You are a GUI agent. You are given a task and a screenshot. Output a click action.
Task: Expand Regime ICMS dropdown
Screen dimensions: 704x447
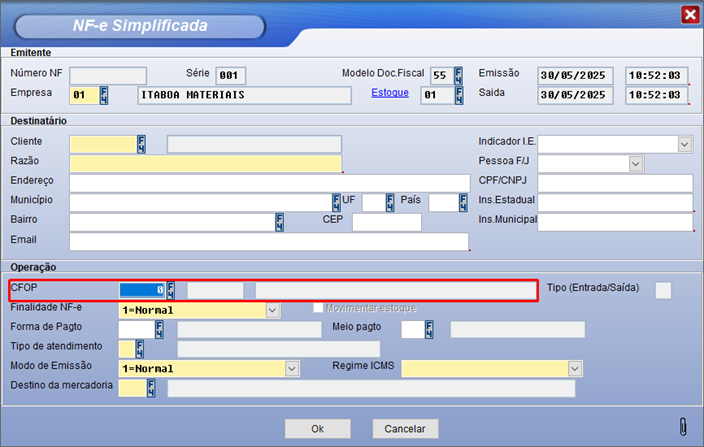575,369
